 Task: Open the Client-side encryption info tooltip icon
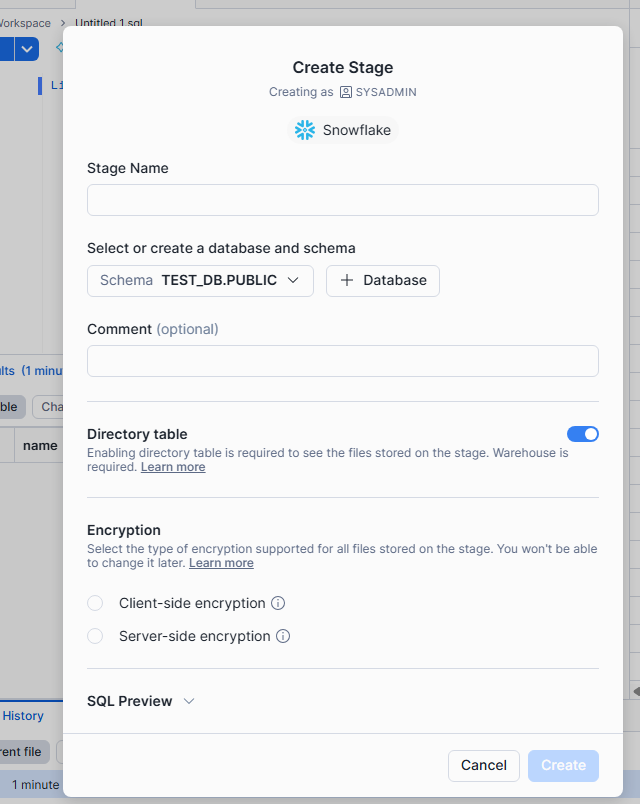[276, 603]
